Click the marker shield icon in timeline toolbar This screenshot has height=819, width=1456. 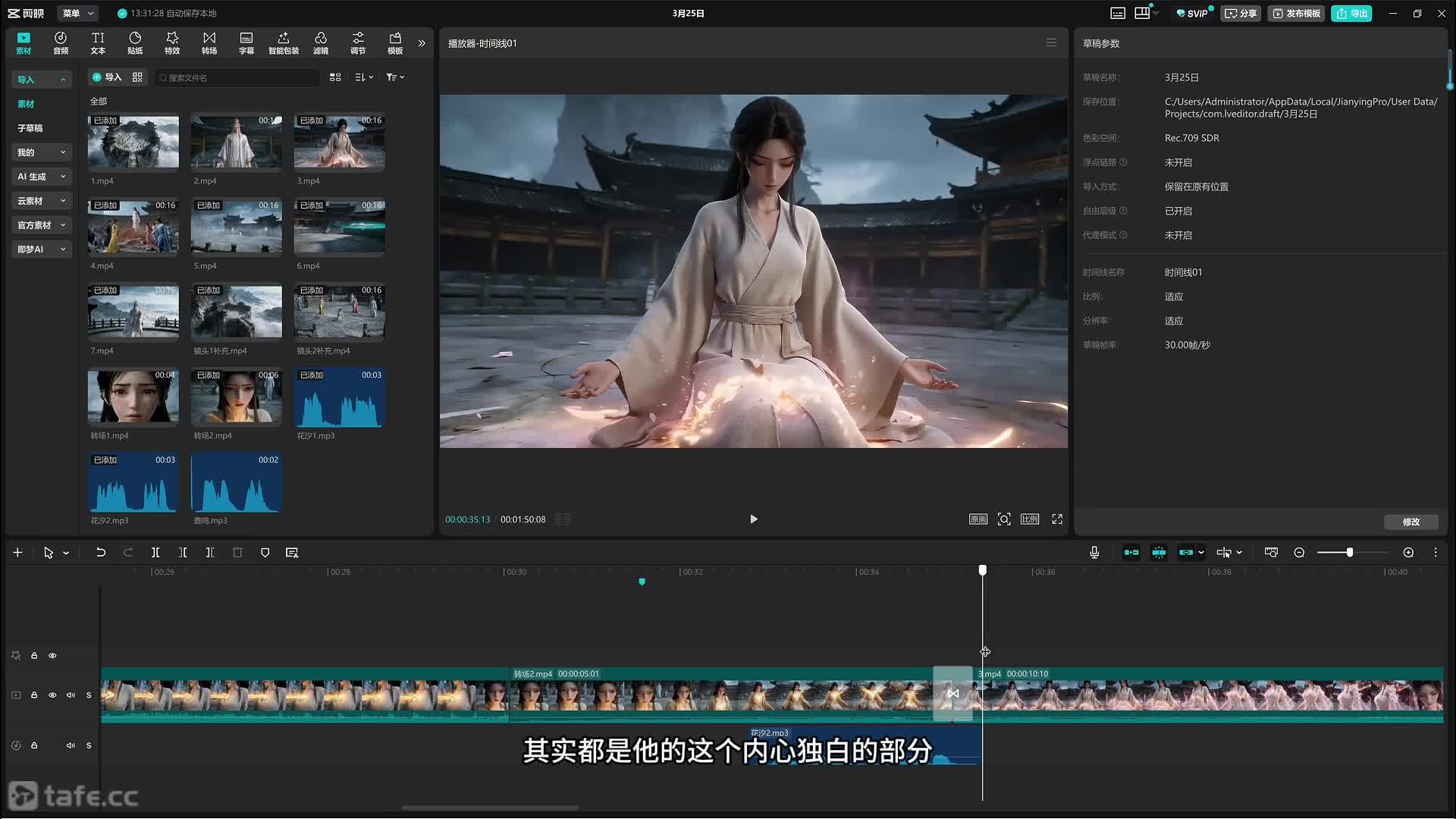click(x=265, y=553)
